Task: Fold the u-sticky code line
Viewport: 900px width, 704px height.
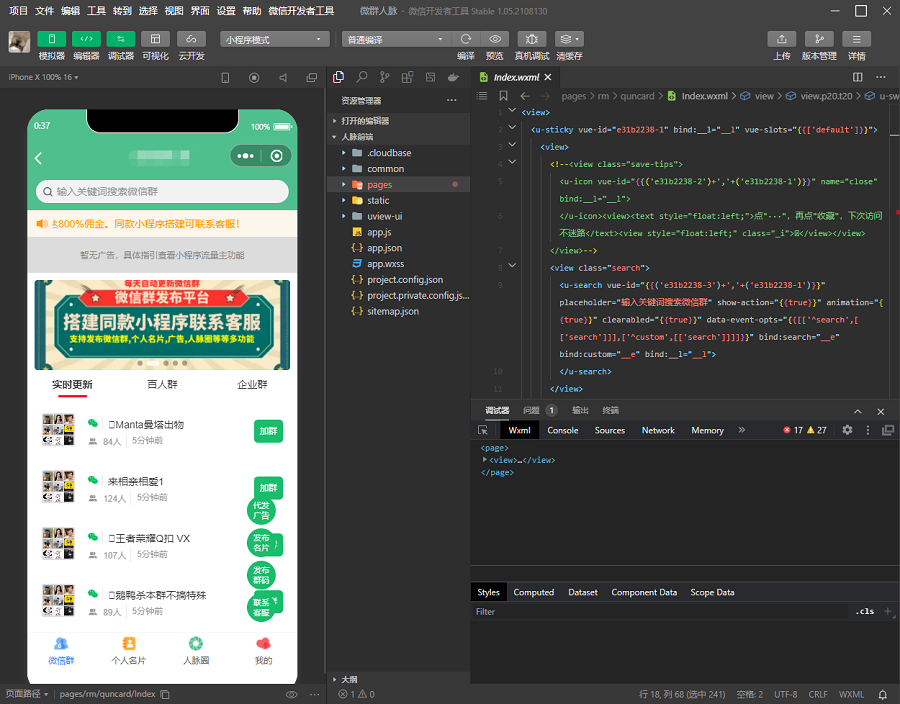Action: coord(512,127)
